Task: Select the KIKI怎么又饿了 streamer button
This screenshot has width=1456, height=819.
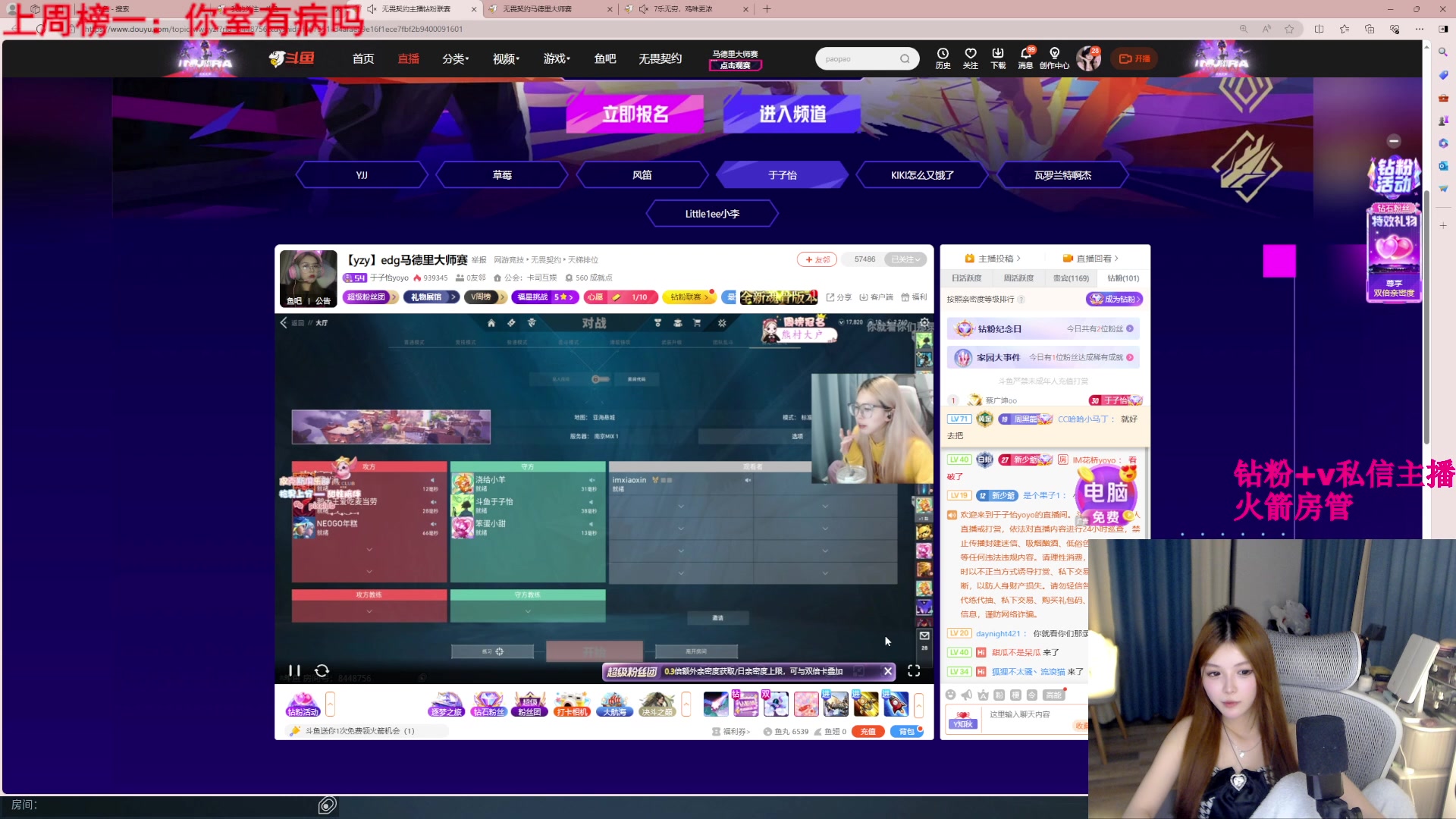Action: click(922, 175)
